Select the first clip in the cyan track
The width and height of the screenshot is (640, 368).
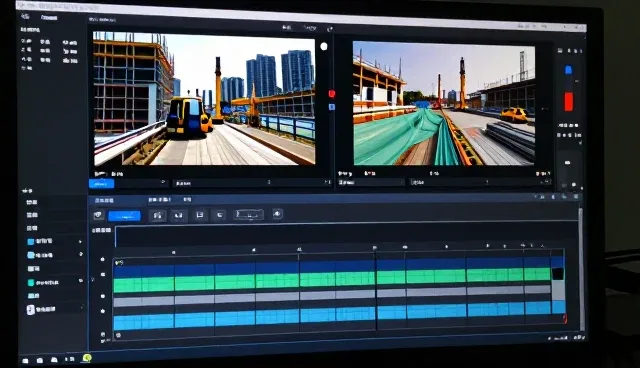[144, 321]
